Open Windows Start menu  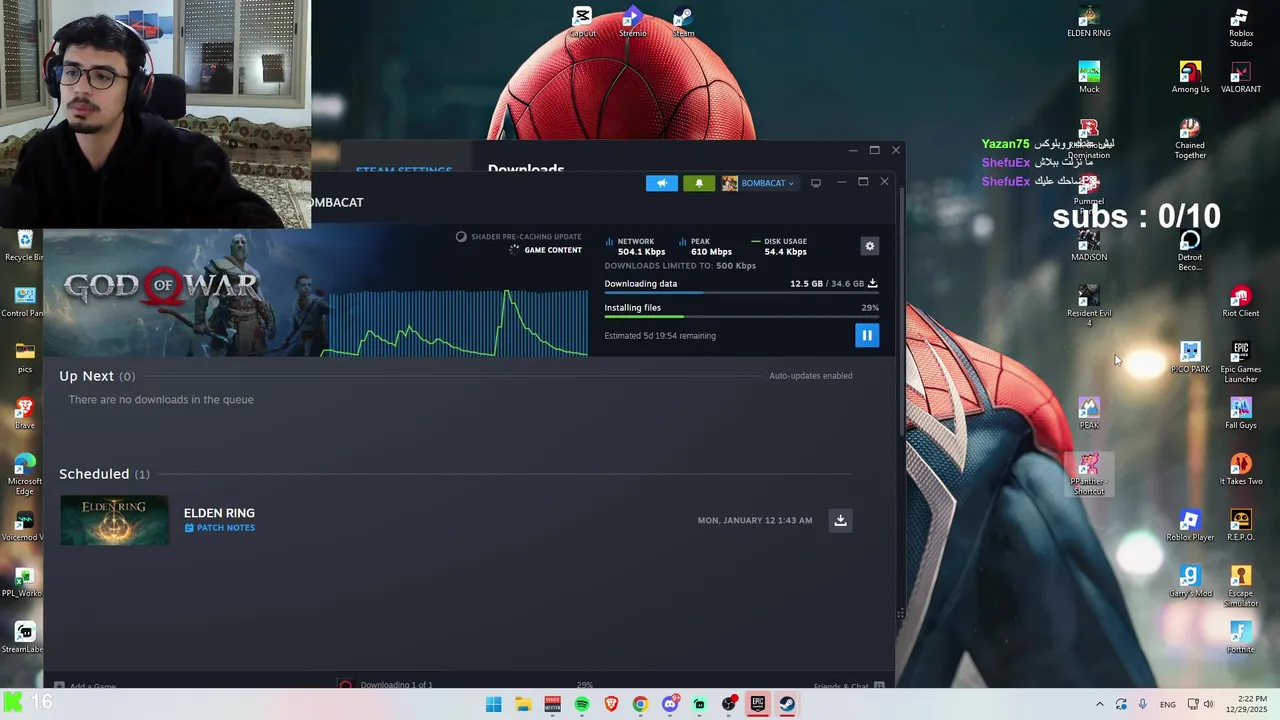(494, 704)
